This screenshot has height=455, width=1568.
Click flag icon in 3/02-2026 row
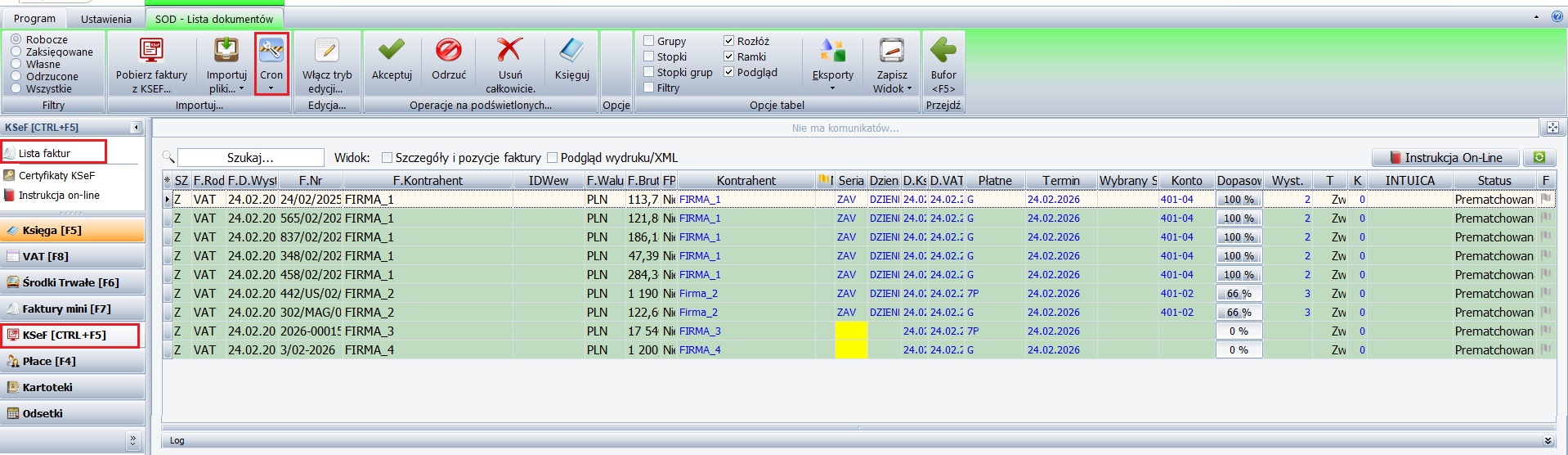pyautogui.click(x=1546, y=349)
